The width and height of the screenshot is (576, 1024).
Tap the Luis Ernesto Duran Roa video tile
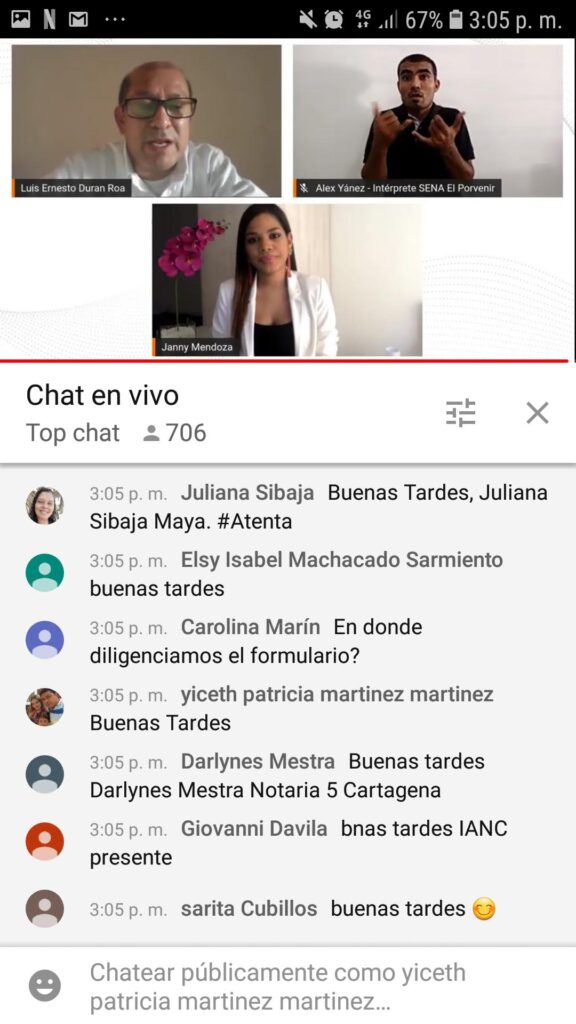pyautogui.click(x=146, y=121)
